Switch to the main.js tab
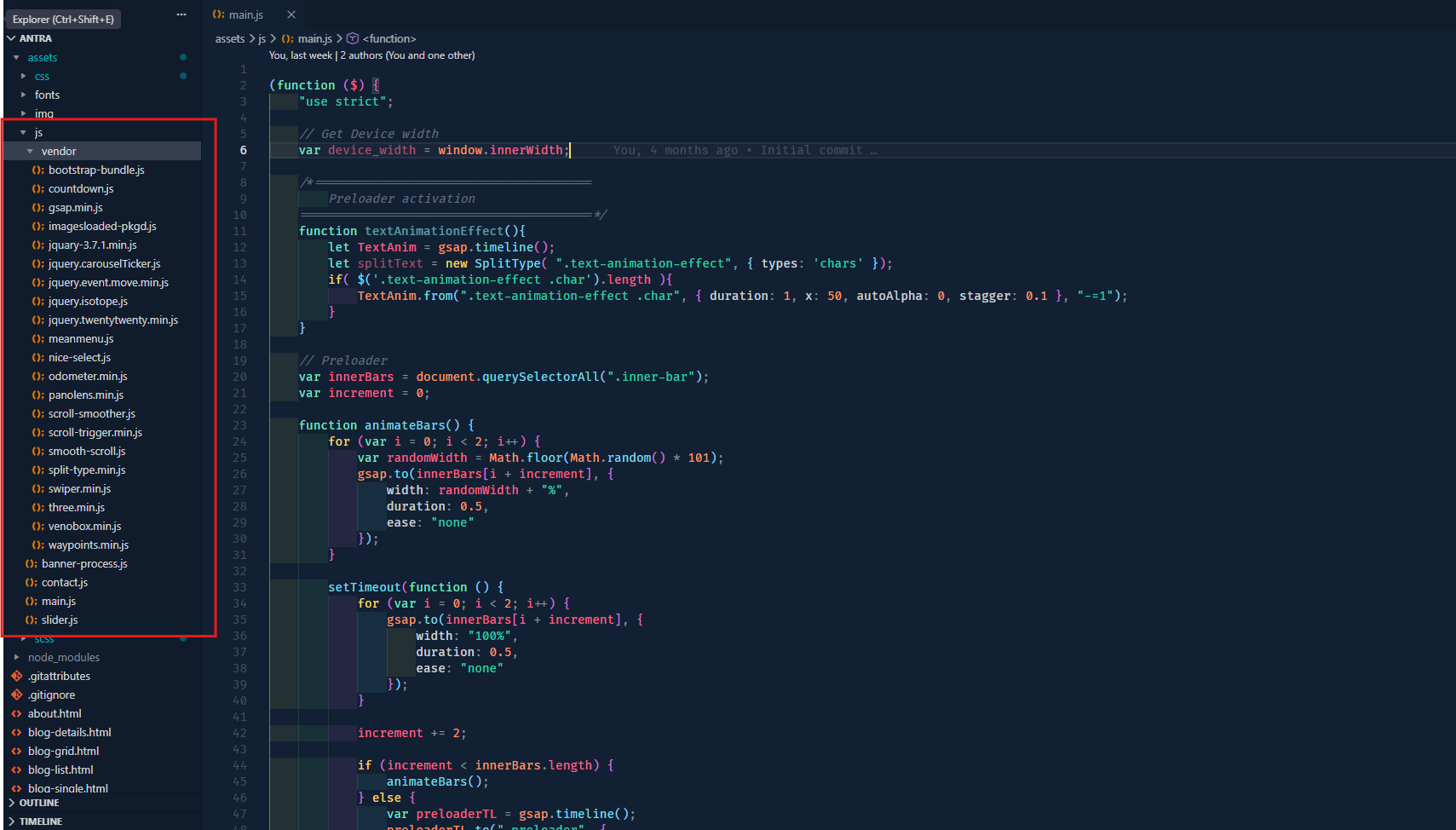 (246, 14)
